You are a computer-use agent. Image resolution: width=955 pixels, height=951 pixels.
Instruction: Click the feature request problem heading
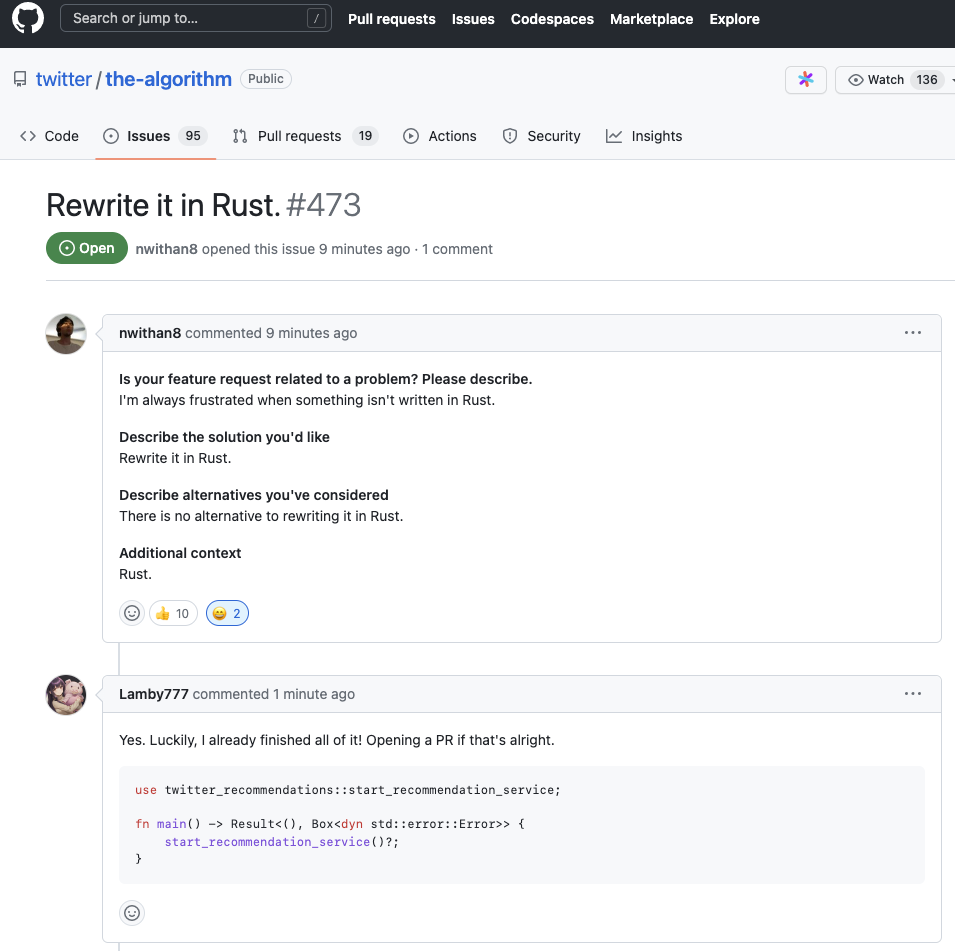tap(325, 379)
